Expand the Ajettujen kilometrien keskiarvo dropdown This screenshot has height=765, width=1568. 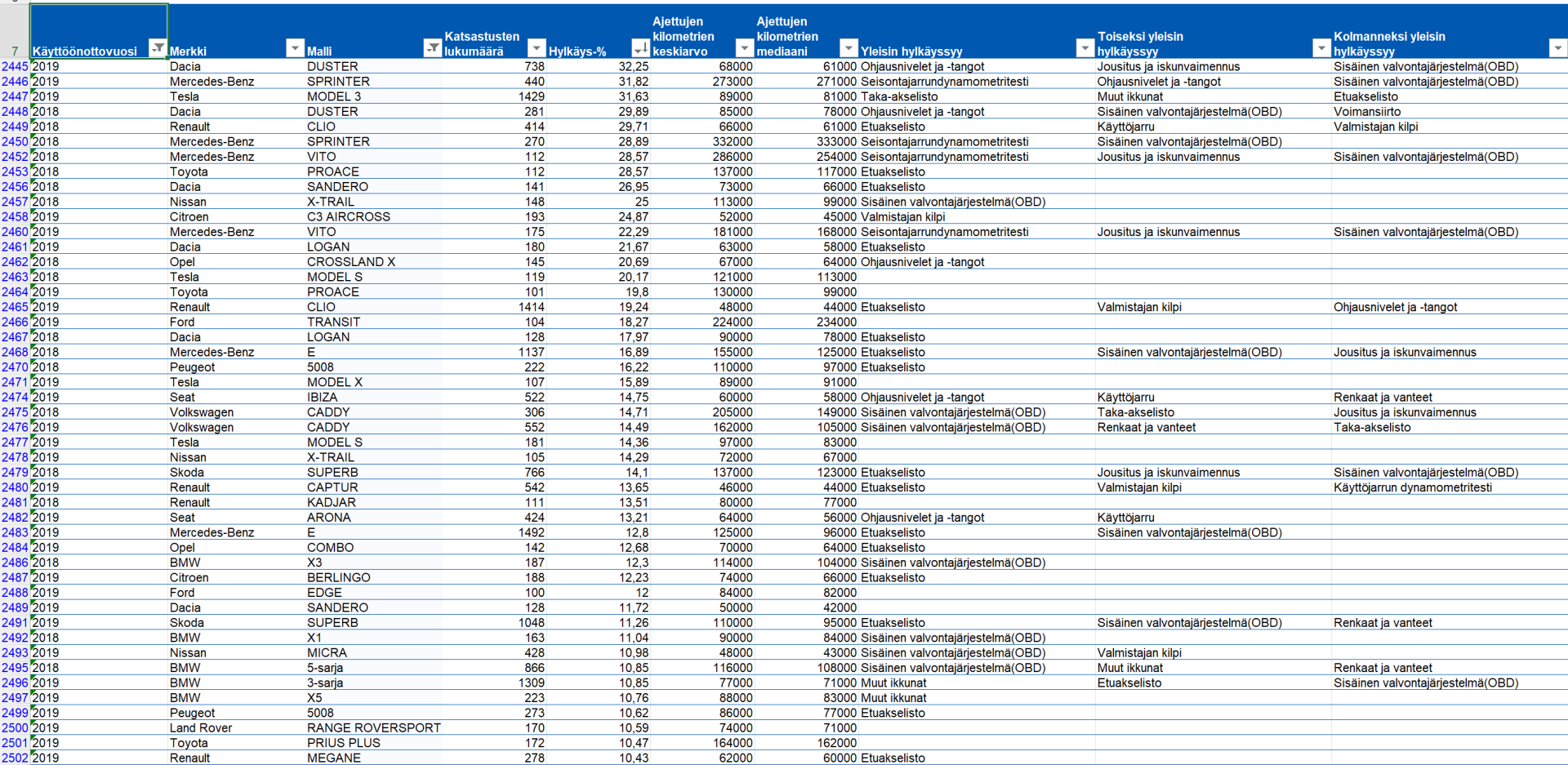point(744,48)
